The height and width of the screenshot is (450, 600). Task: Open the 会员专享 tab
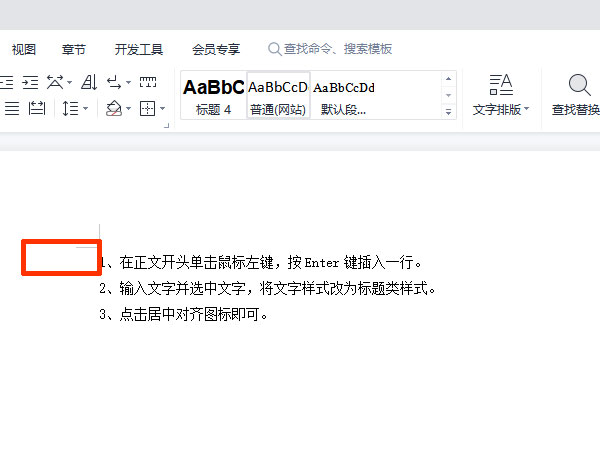coord(216,49)
